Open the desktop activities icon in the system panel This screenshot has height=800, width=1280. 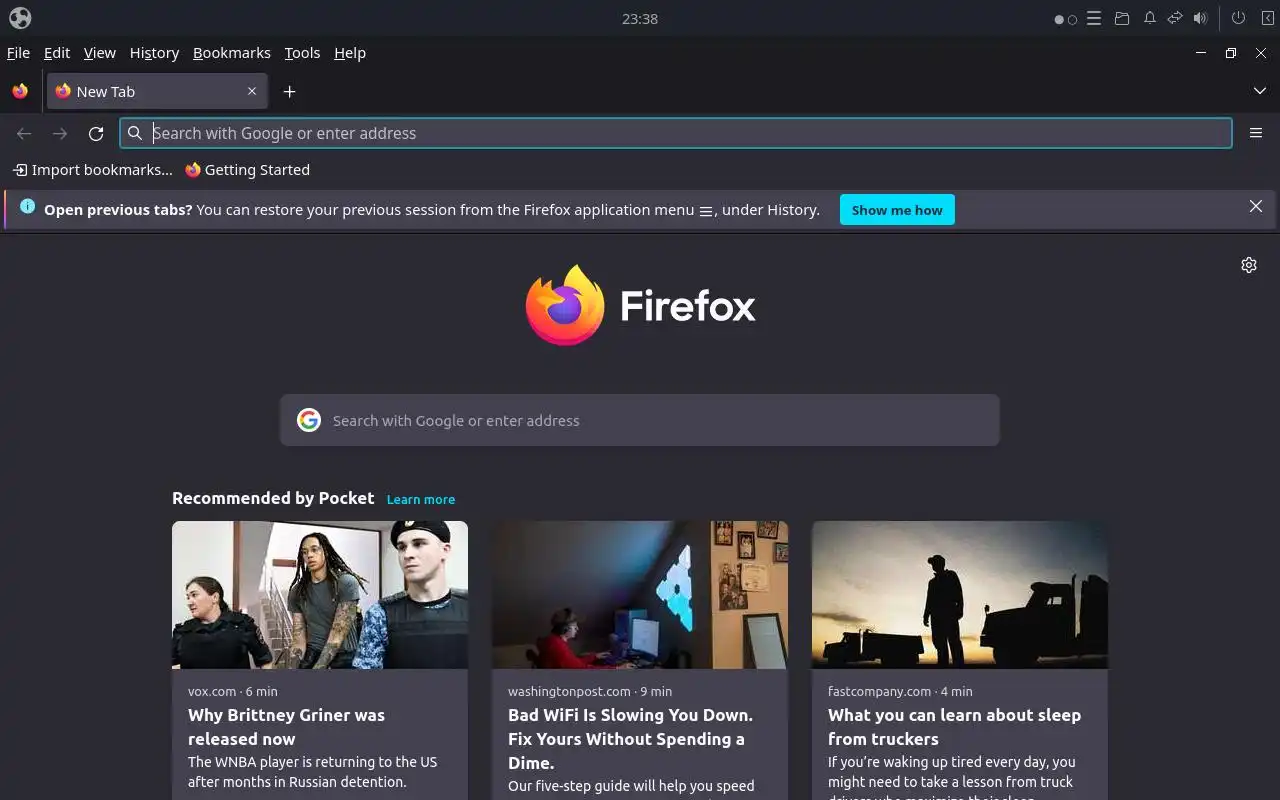(x=20, y=18)
